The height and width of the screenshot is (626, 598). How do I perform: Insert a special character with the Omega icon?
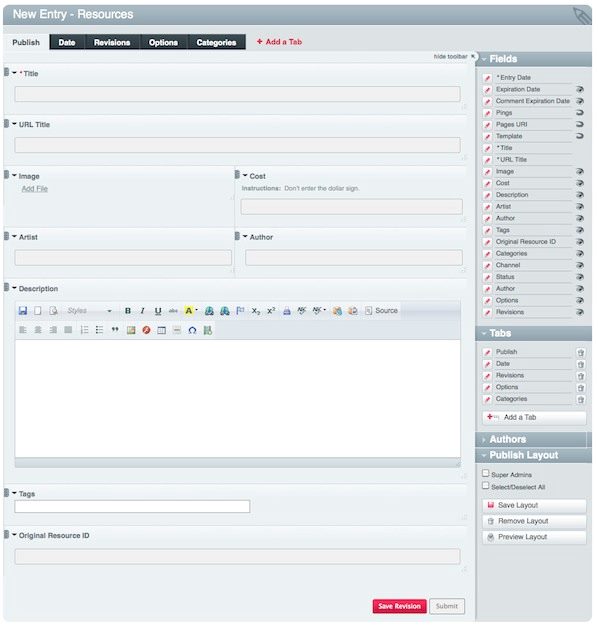[x=192, y=330]
